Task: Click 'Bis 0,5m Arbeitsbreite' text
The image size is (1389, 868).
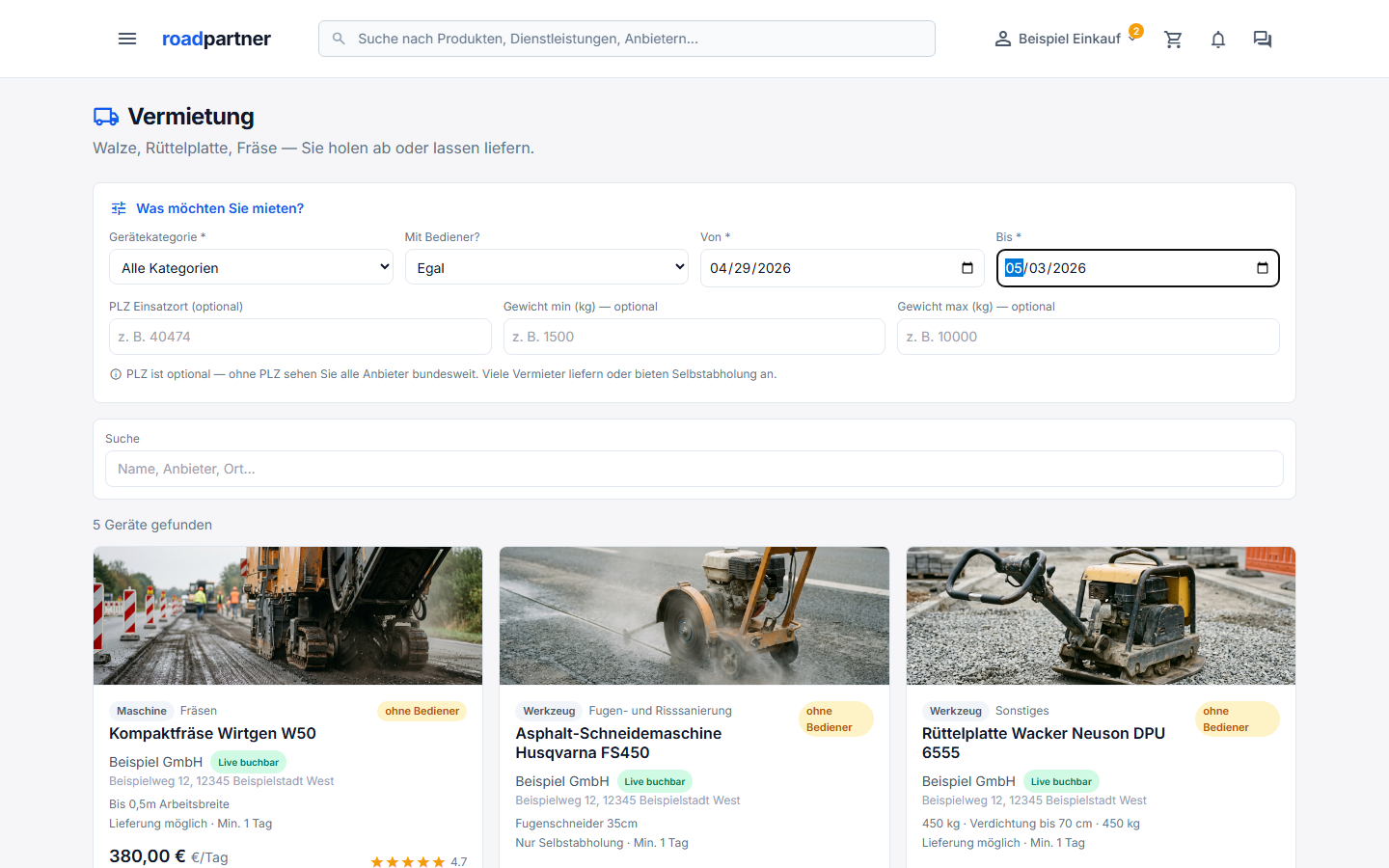Action: [169, 804]
